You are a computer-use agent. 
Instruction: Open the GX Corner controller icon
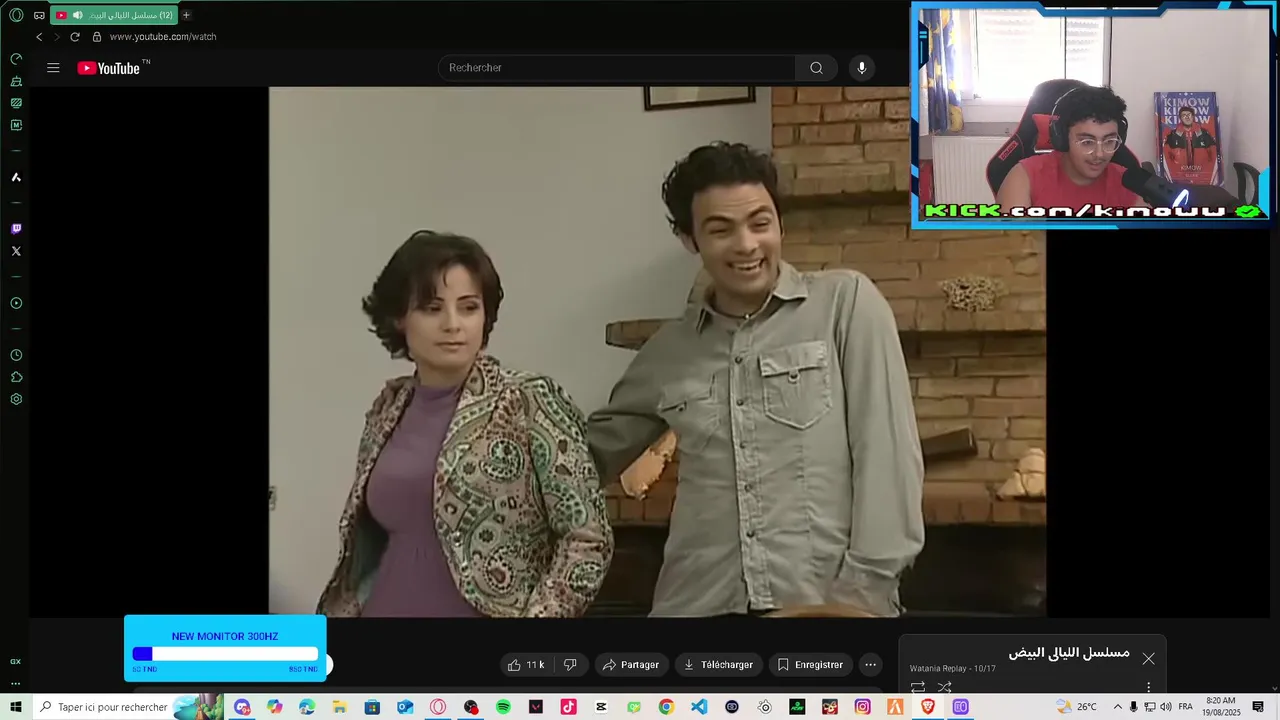[39, 15]
